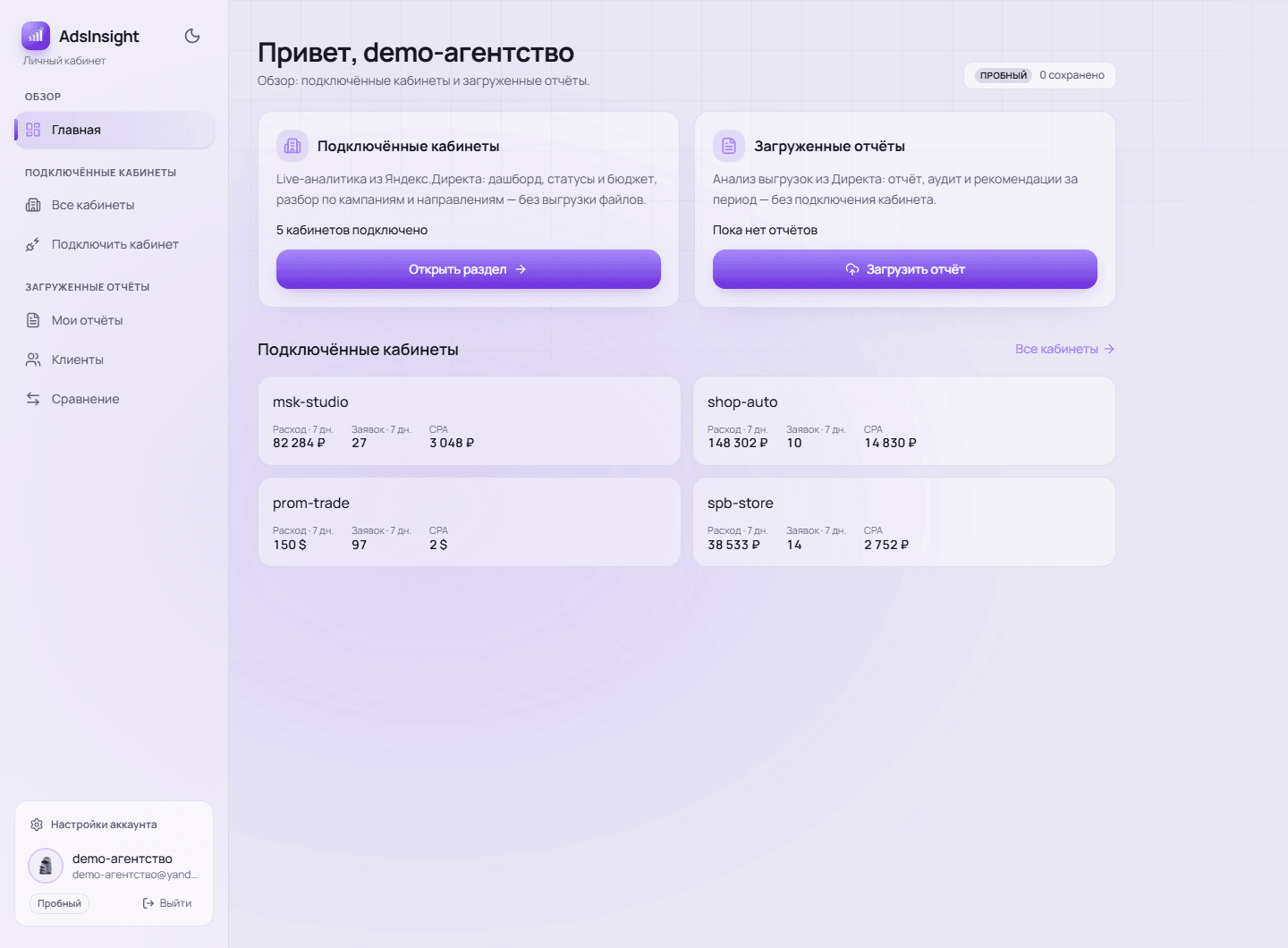Click the building icon beside Все кабинеты
This screenshot has width=1288, height=948.
pyautogui.click(x=33, y=205)
